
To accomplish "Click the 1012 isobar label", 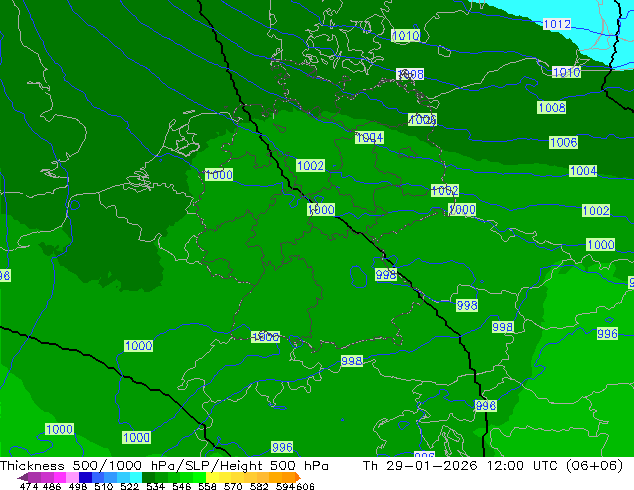I will (557, 24).
